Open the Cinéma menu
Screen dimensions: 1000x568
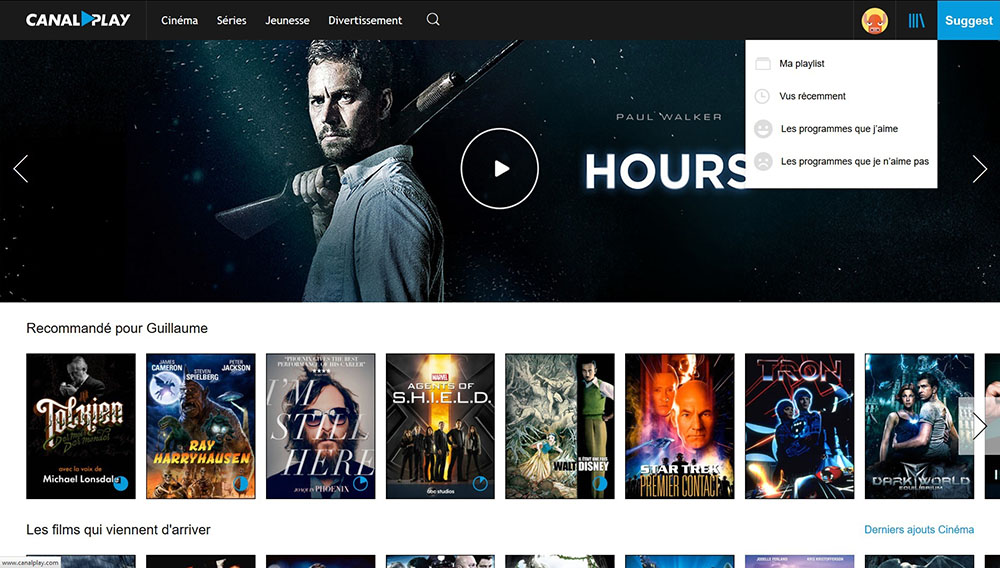tap(179, 20)
